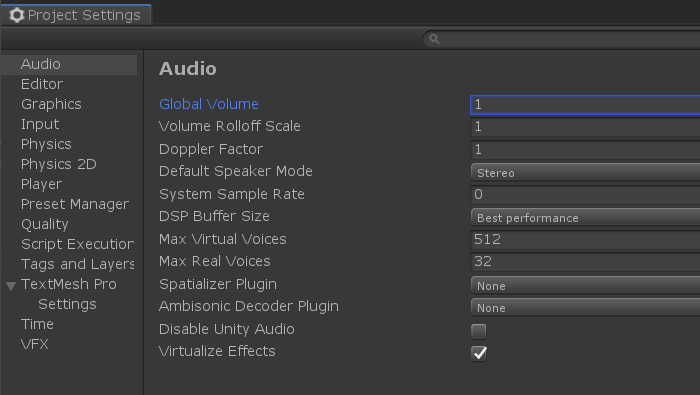Open the Physics settings category
The width and height of the screenshot is (700, 395).
pyautogui.click(x=46, y=145)
